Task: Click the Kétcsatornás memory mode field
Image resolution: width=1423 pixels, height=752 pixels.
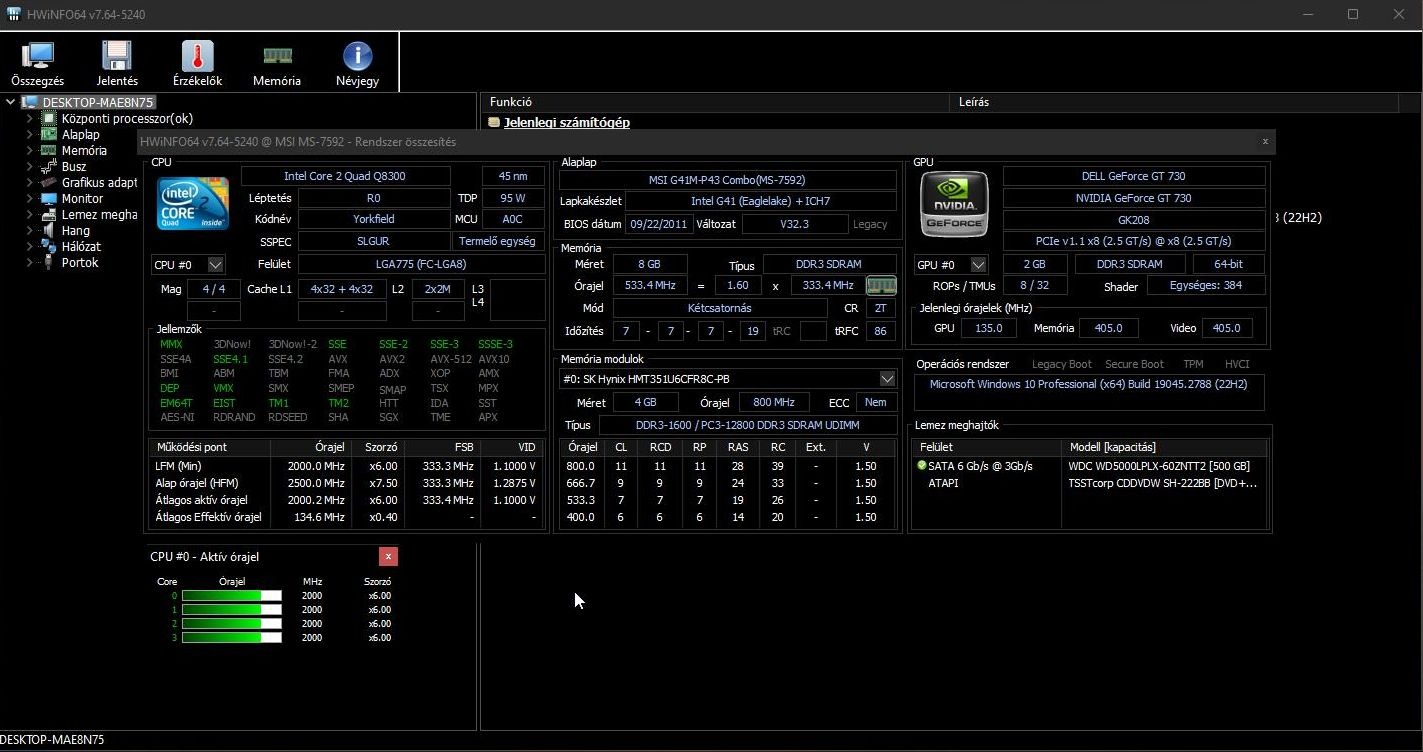Action: tap(719, 308)
